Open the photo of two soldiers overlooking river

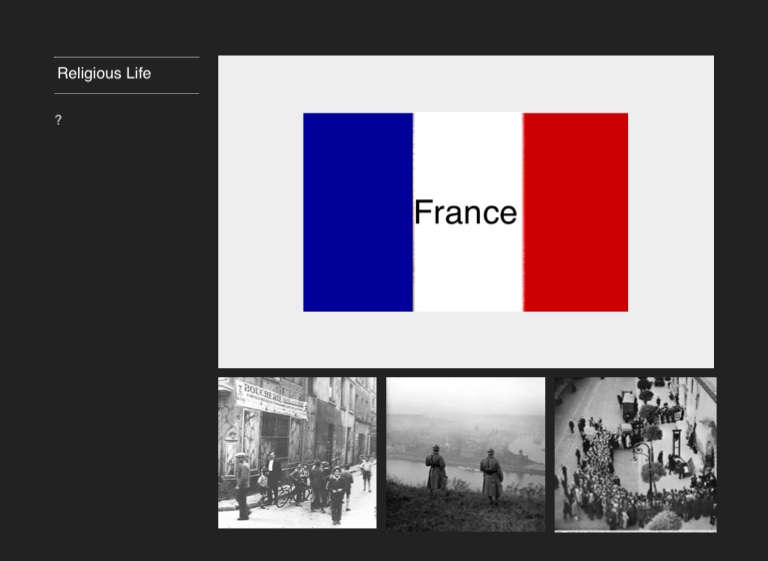(466, 453)
